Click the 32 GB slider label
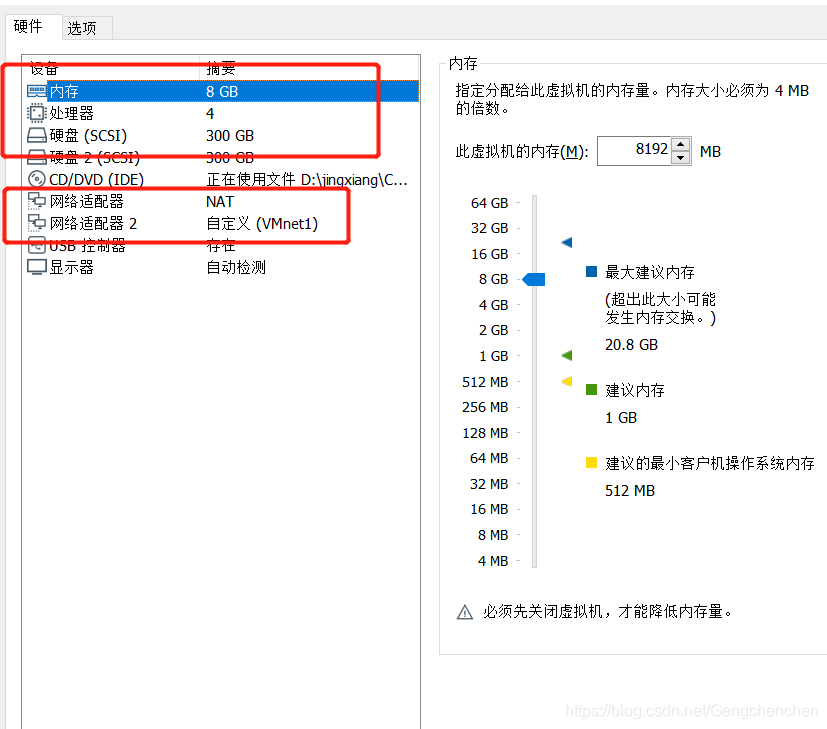This screenshot has width=827, height=729. [x=489, y=228]
